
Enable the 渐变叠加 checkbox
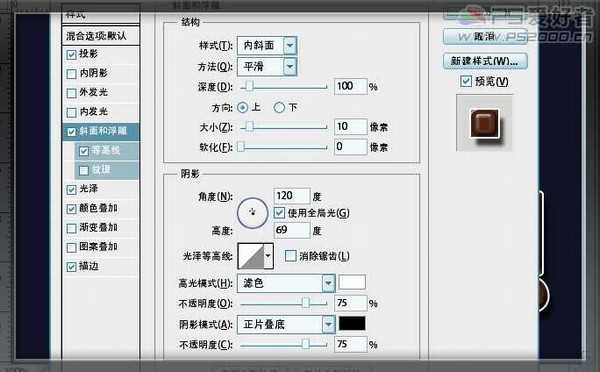(x=72, y=228)
